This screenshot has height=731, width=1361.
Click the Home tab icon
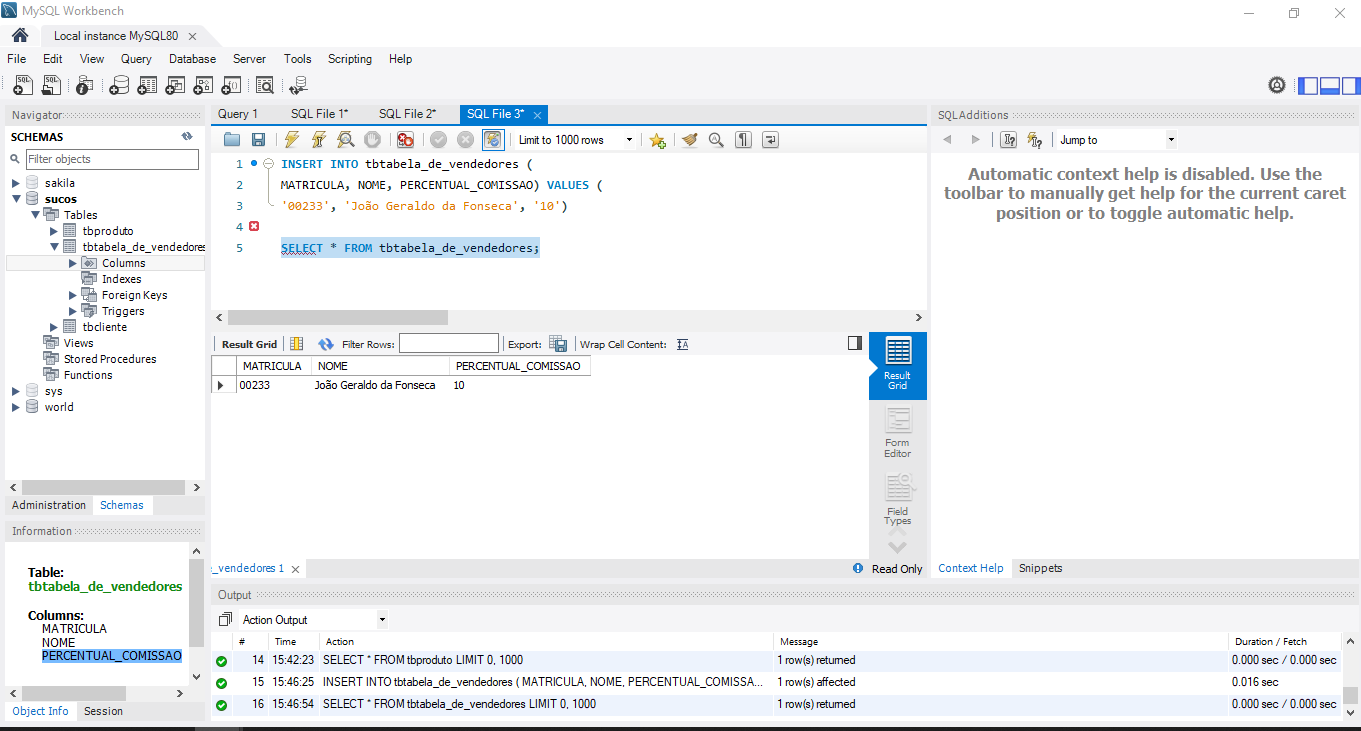pos(20,35)
